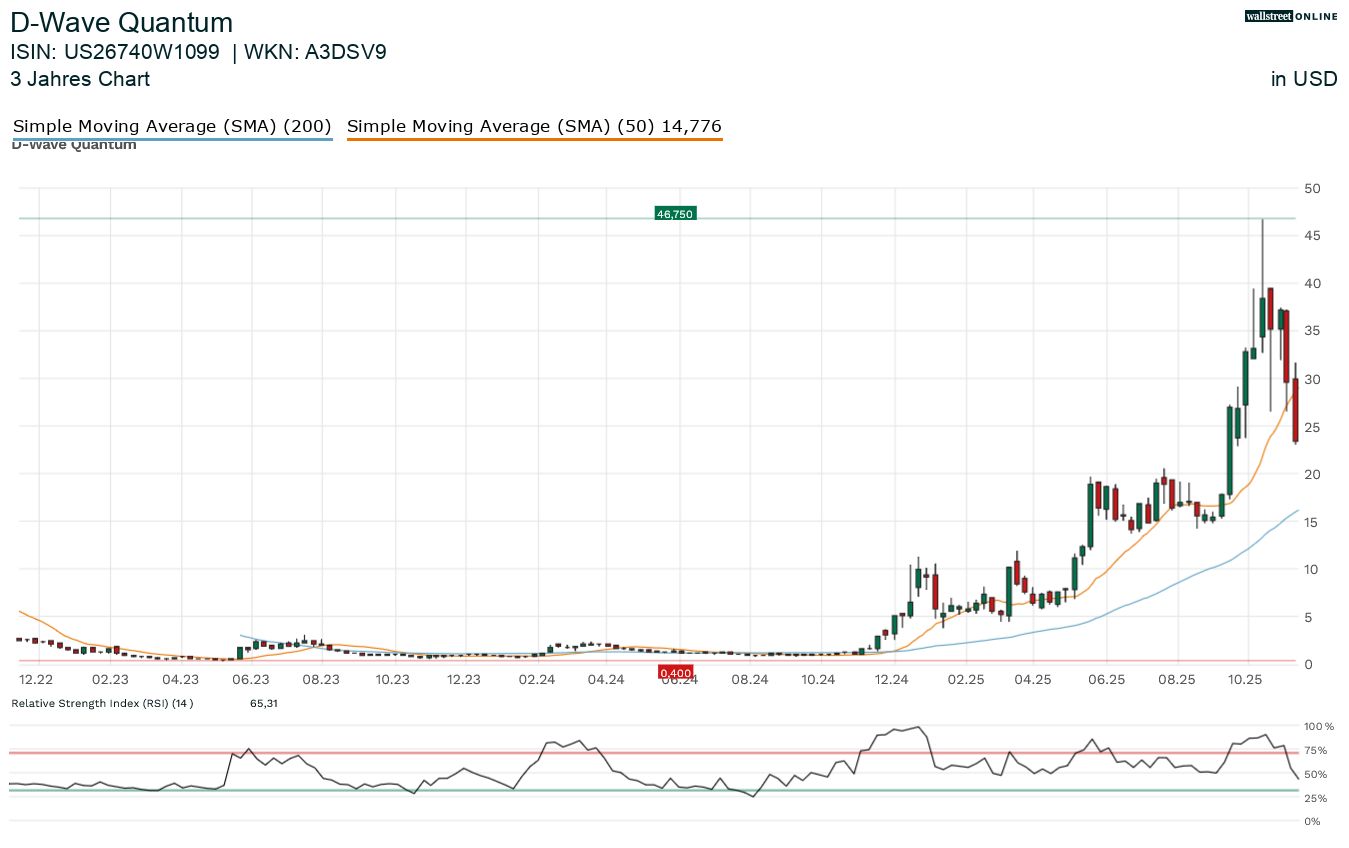
Task: Click the 3 Jahres Chart period label
Action: [x=80, y=79]
